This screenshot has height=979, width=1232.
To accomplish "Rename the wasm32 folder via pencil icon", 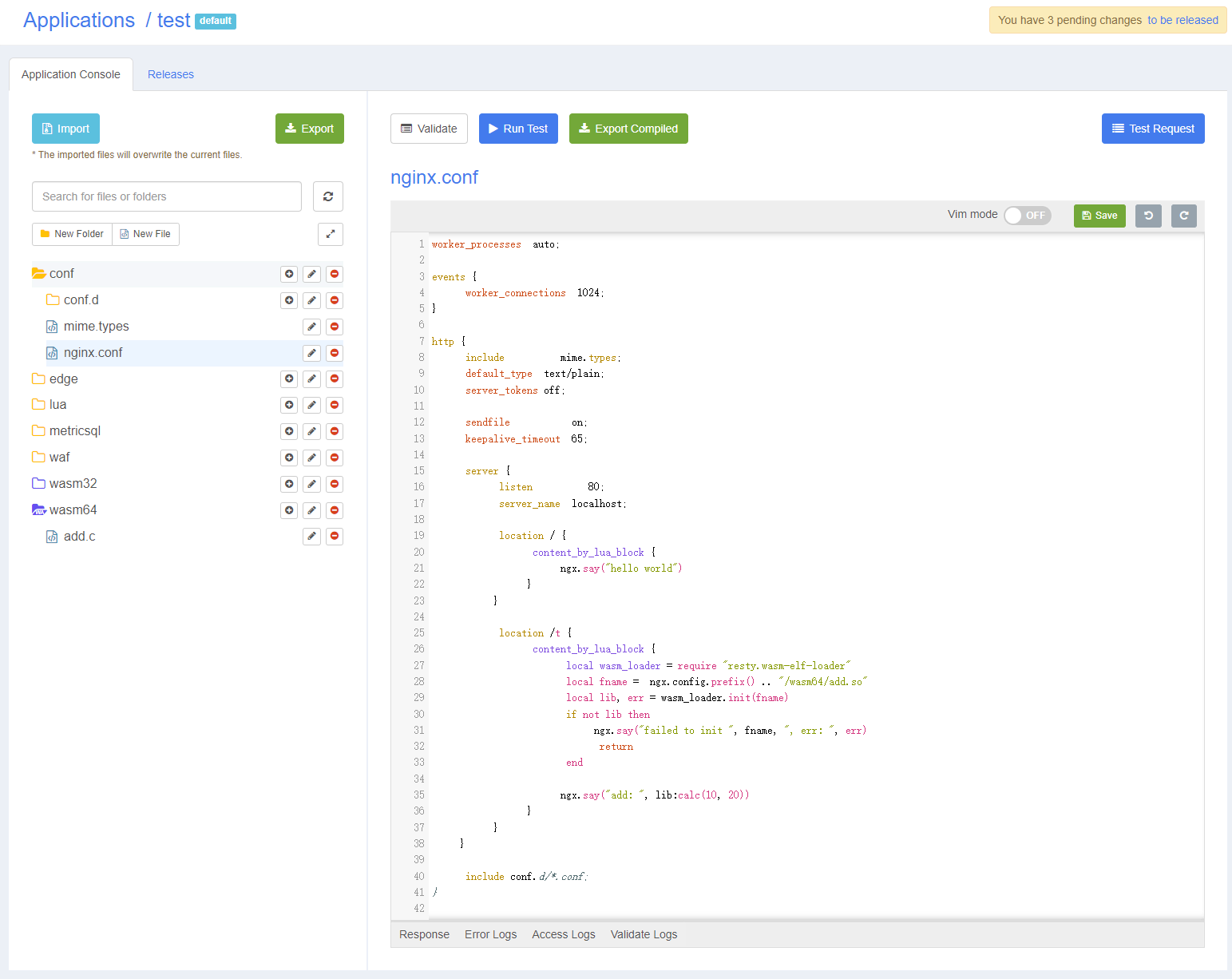I will tap(312, 484).
